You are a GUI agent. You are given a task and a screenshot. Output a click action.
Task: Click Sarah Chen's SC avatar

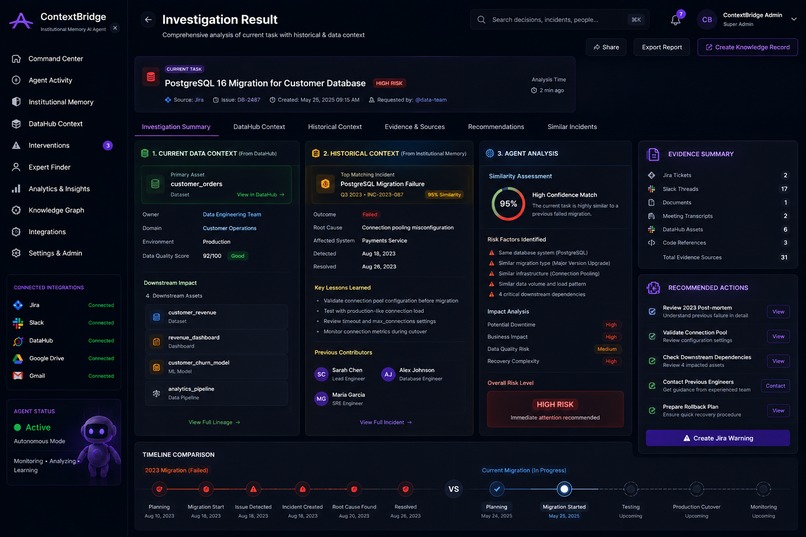tap(321, 374)
